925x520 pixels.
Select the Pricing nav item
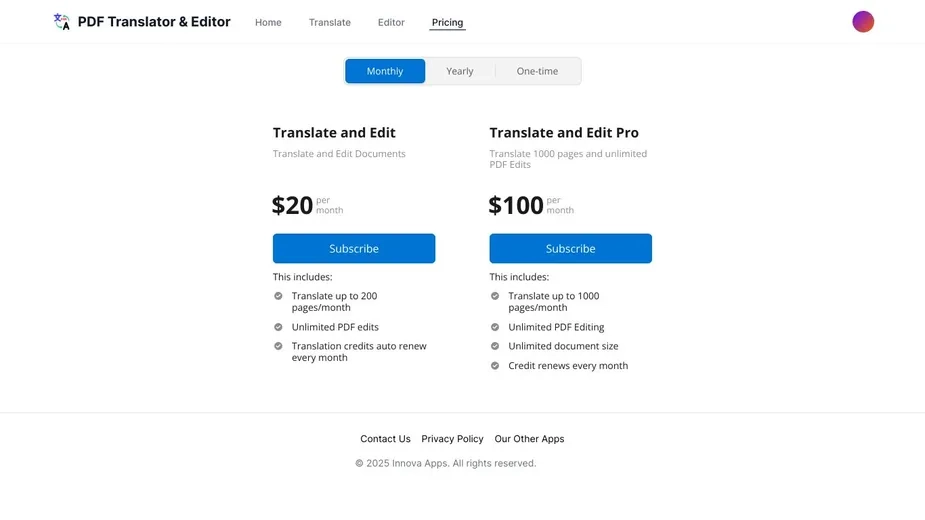tap(447, 22)
